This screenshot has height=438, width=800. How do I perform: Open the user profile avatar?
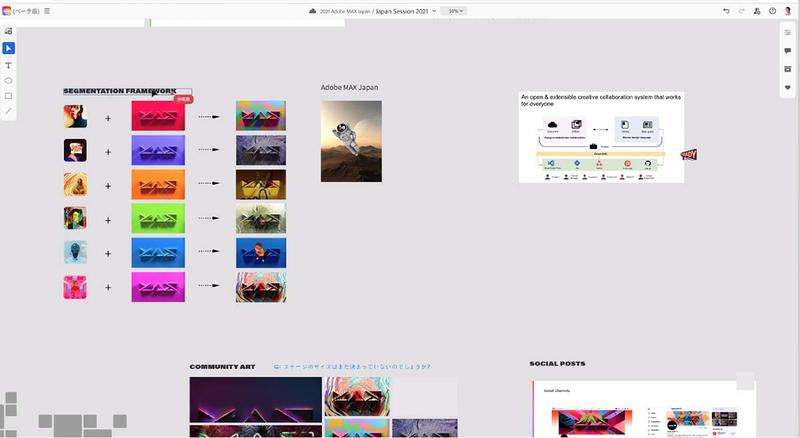point(788,11)
